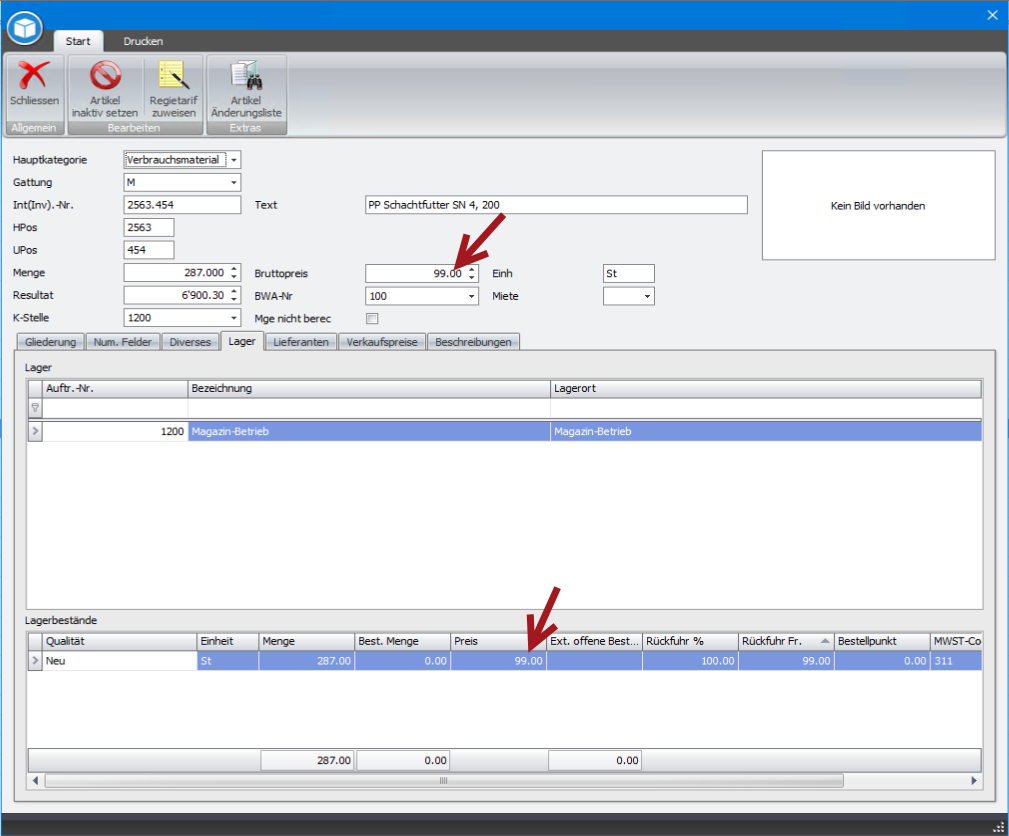Image resolution: width=1009 pixels, height=836 pixels.
Task: Click the Lagerort column header
Action: [x=766, y=389]
